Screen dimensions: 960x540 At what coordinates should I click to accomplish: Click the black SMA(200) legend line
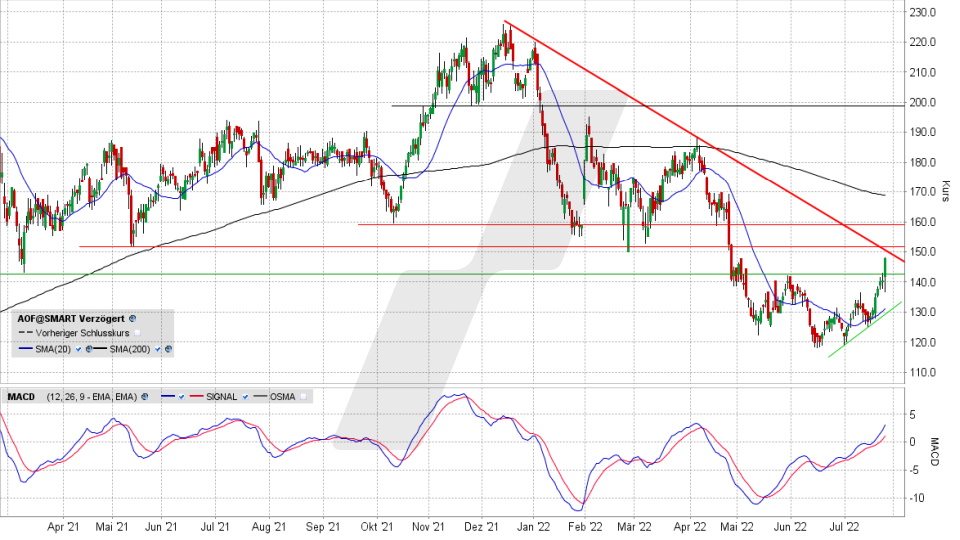[x=100, y=348]
